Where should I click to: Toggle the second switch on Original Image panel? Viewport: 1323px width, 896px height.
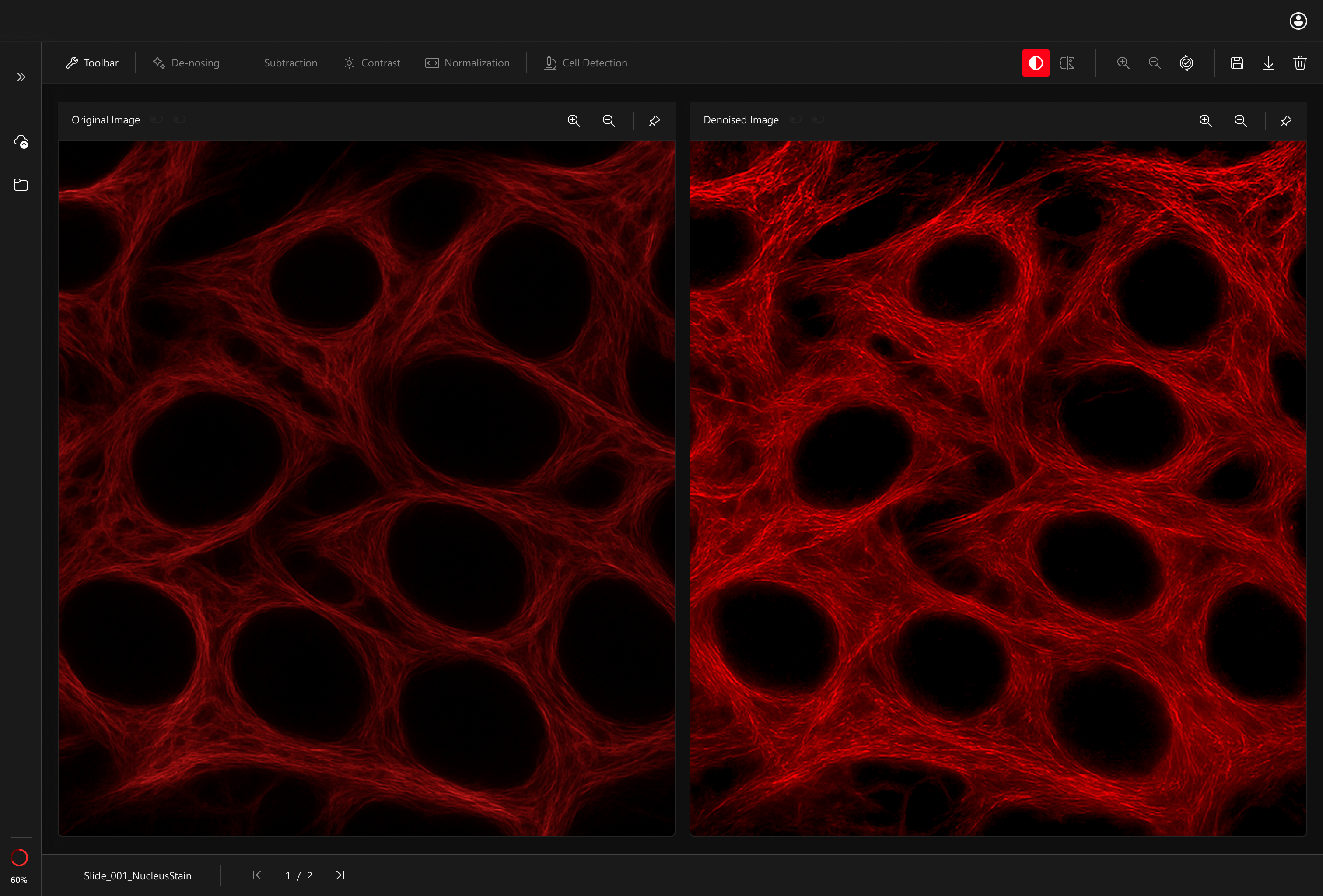coord(180,119)
